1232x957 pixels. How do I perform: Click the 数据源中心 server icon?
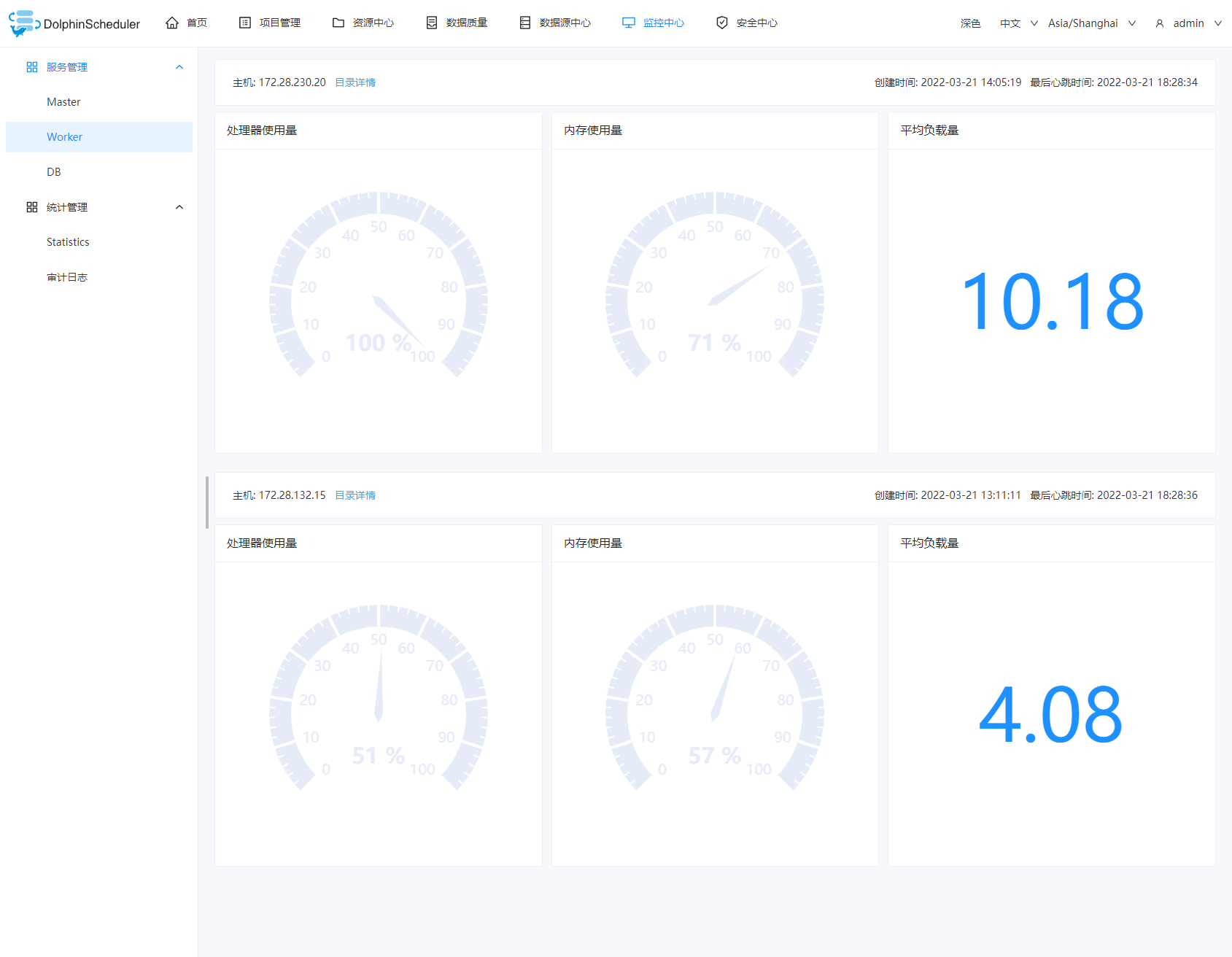coord(525,23)
